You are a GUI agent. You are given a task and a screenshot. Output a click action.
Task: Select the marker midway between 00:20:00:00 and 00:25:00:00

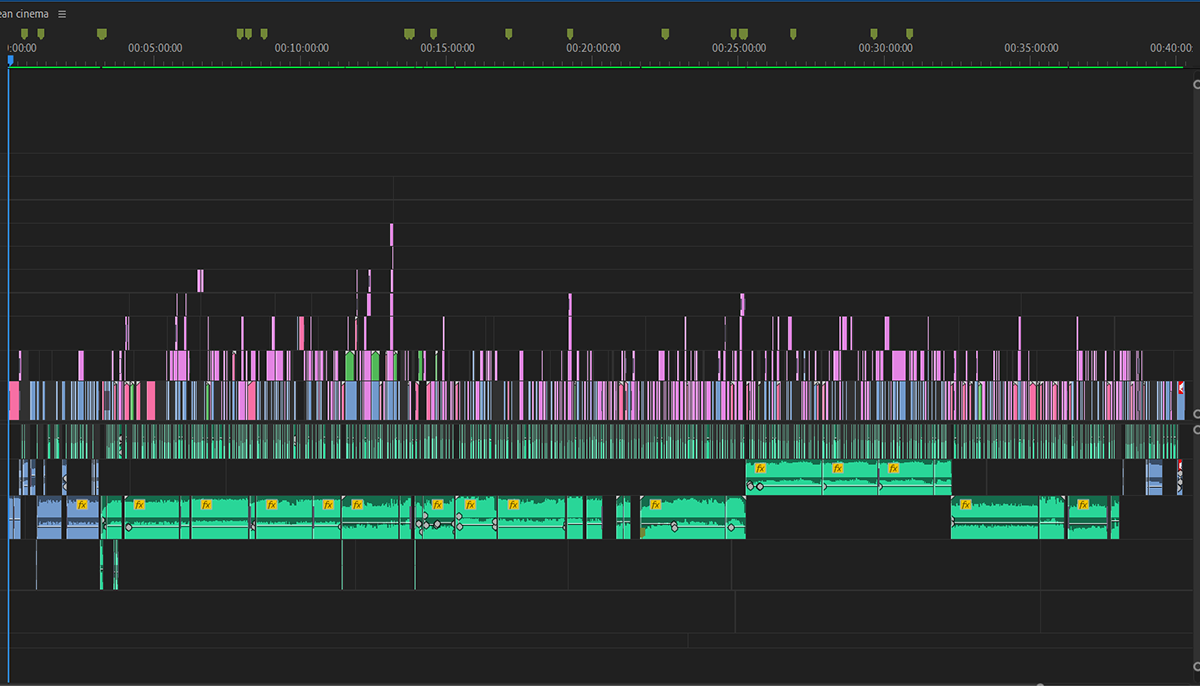665,34
